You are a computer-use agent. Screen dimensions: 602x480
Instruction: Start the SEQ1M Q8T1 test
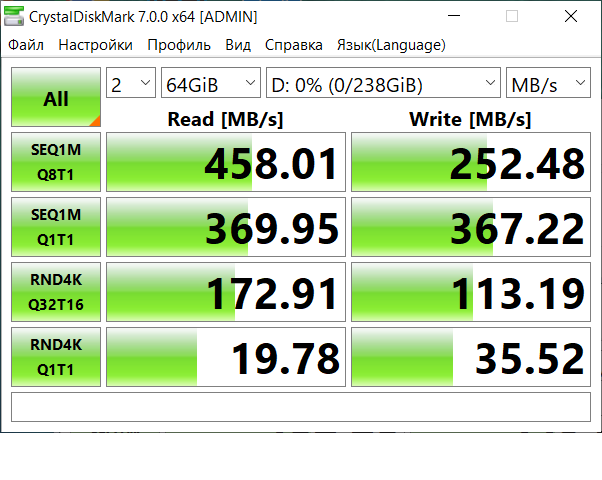[56, 162]
